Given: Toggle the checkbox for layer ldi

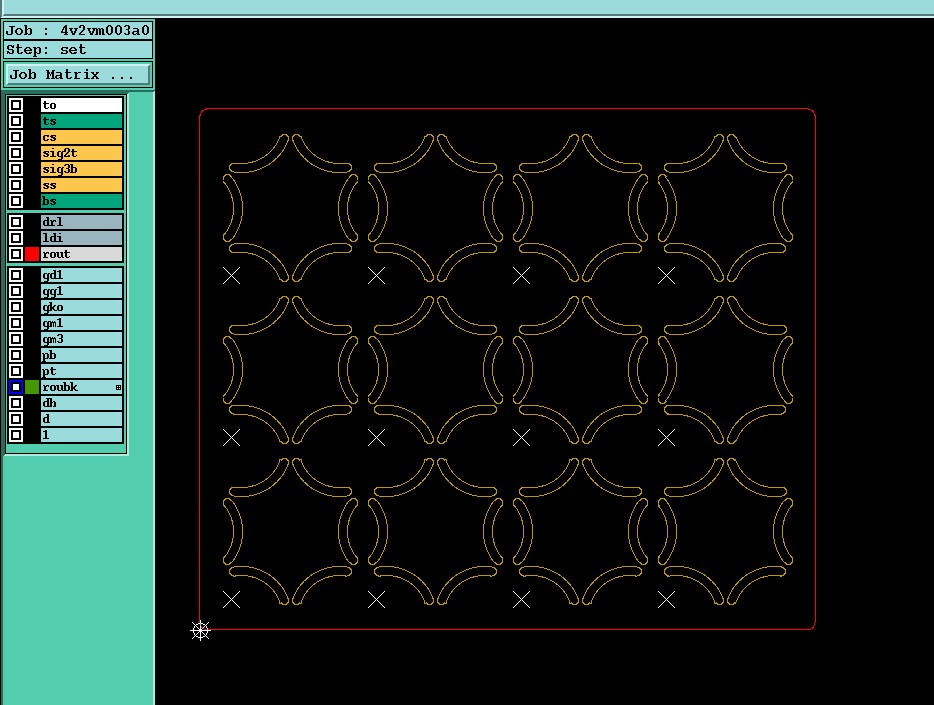Looking at the screenshot, I should pos(16,238).
